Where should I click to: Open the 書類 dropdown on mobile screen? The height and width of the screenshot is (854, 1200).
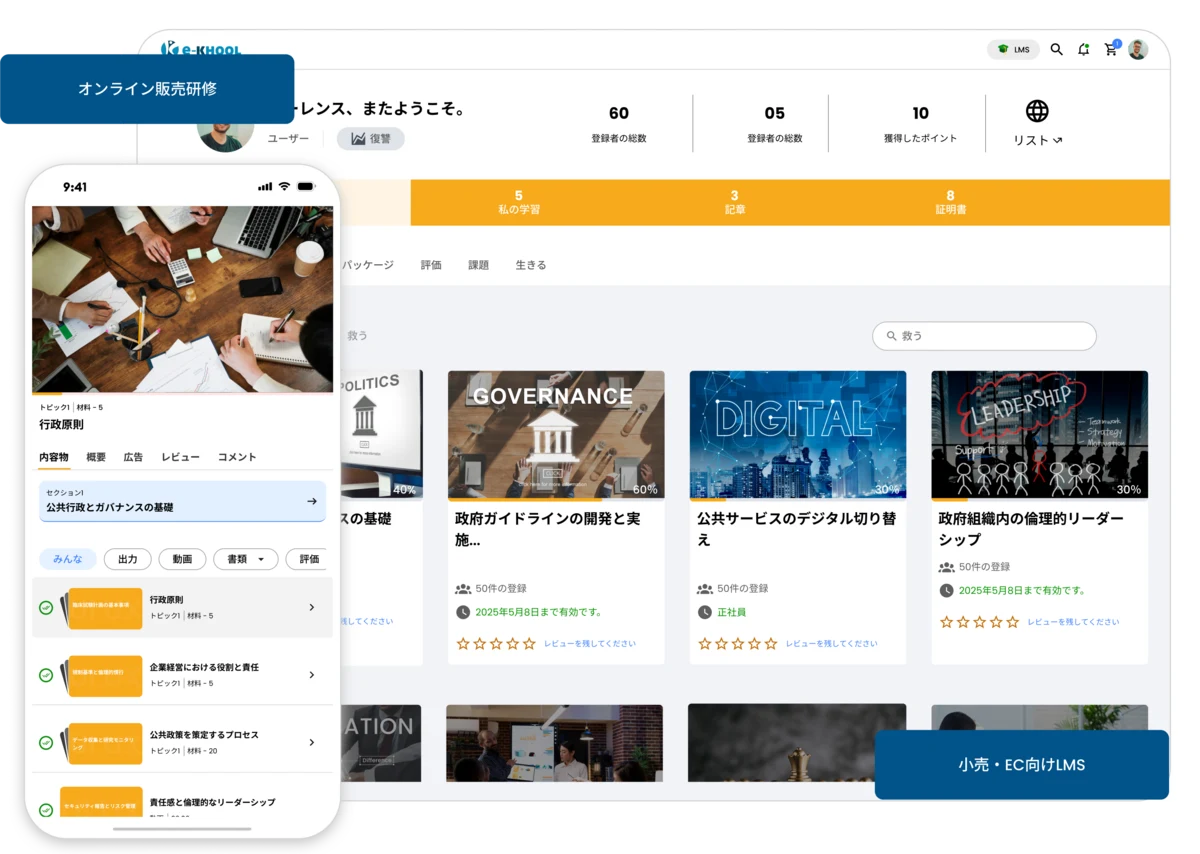tap(245, 559)
